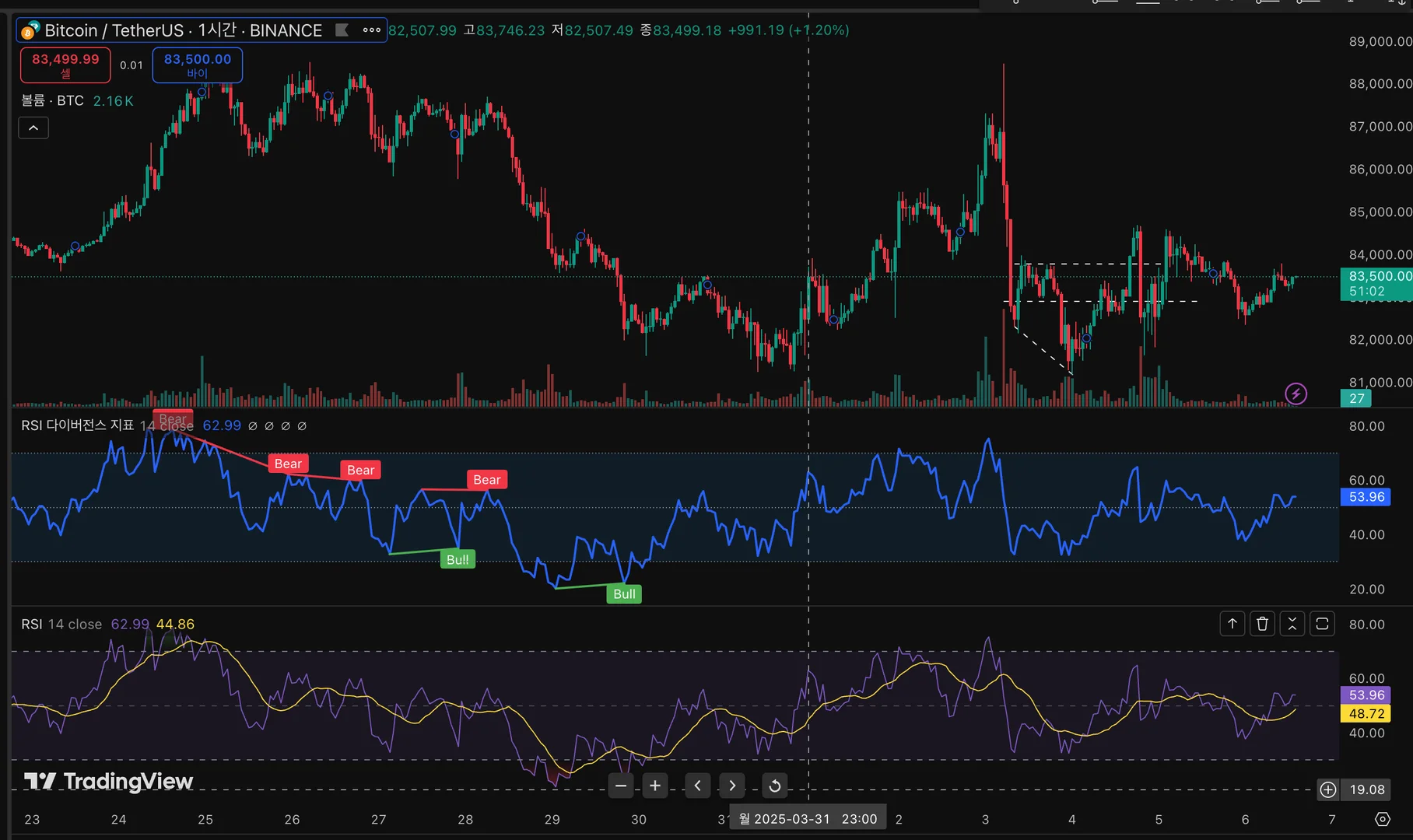Click the green 27 volume scale label
1413x840 pixels.
coord(1357,398)
